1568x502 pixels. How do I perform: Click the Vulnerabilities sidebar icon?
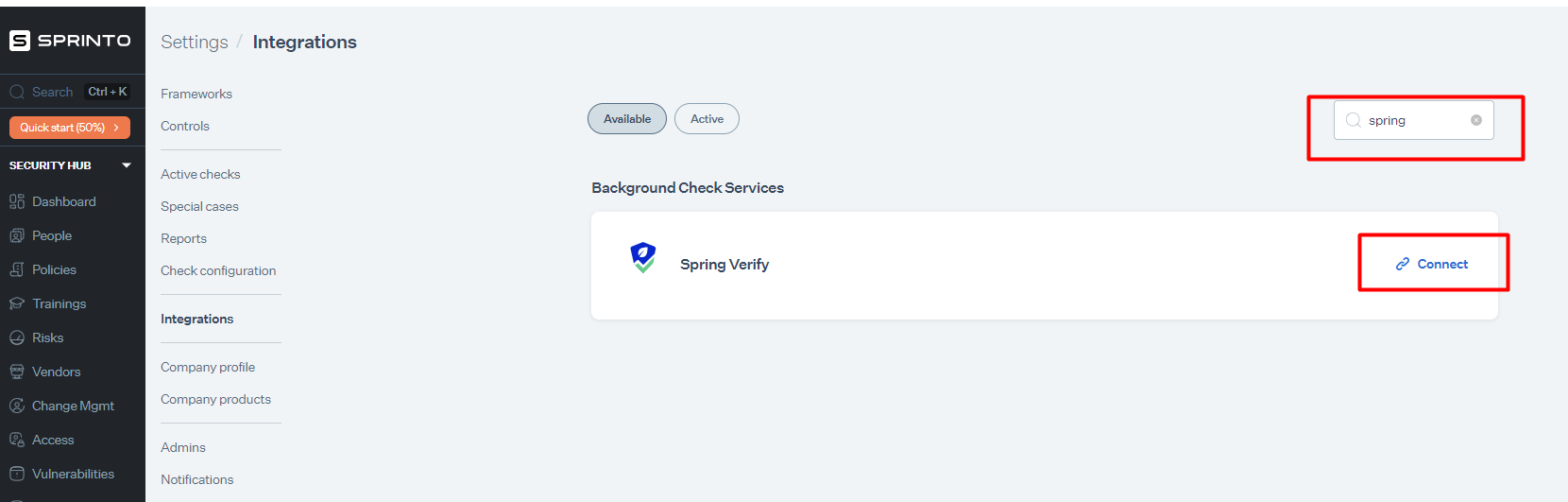click(17, 474)
